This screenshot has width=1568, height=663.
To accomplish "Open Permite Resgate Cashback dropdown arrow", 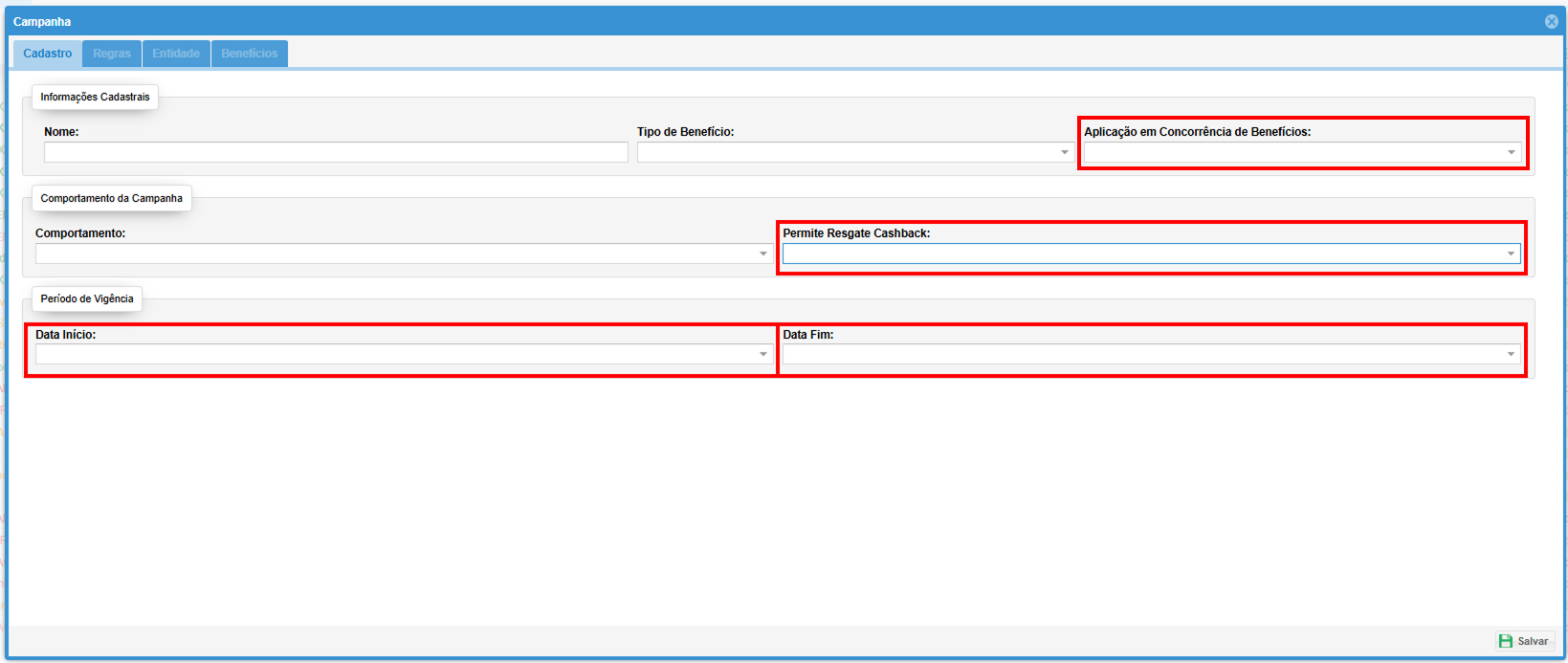I will [1511, 254].
